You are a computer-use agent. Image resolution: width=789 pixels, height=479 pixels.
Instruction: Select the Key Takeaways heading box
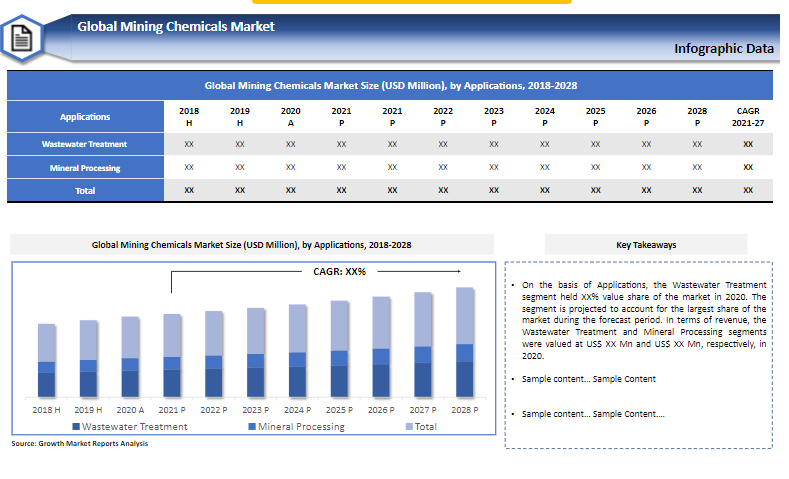pos(646,244)
